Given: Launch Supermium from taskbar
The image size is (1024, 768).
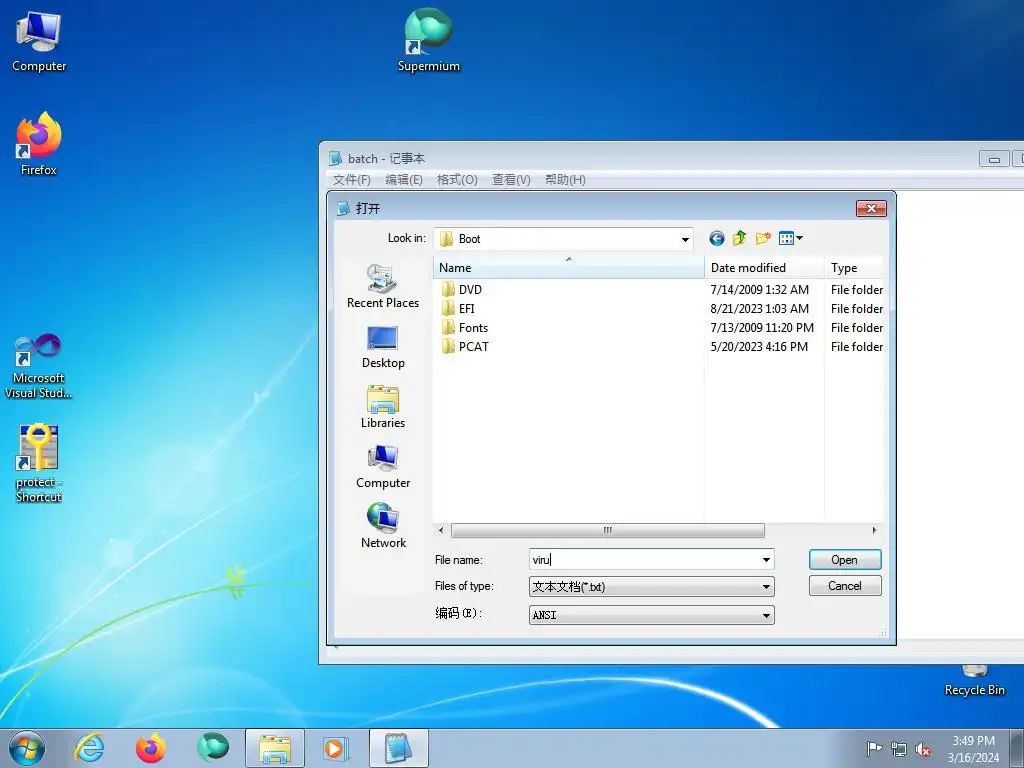Looking at the screenshot, I should click(x=213, y=748).
